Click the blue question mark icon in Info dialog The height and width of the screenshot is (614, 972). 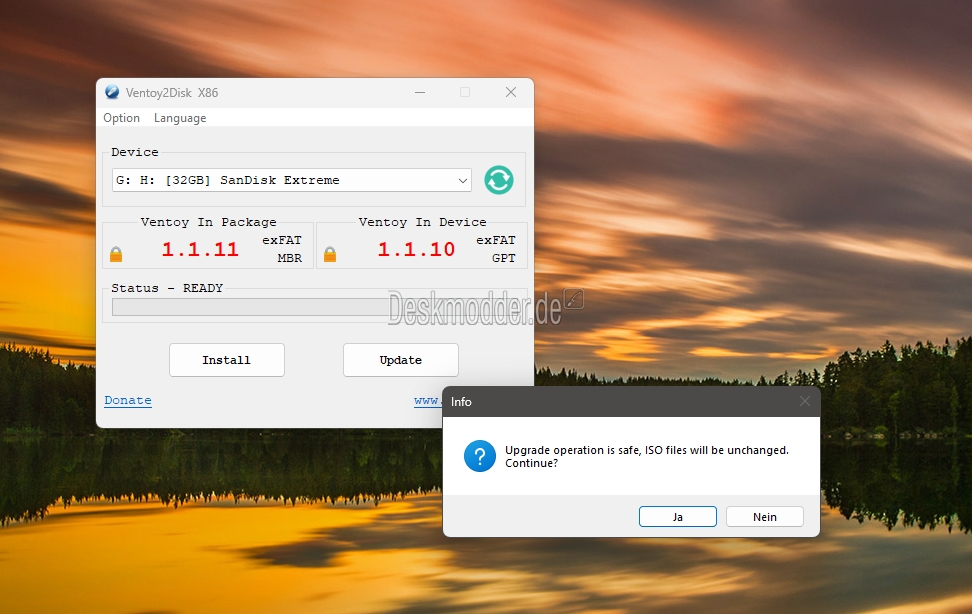pos(479,457)
